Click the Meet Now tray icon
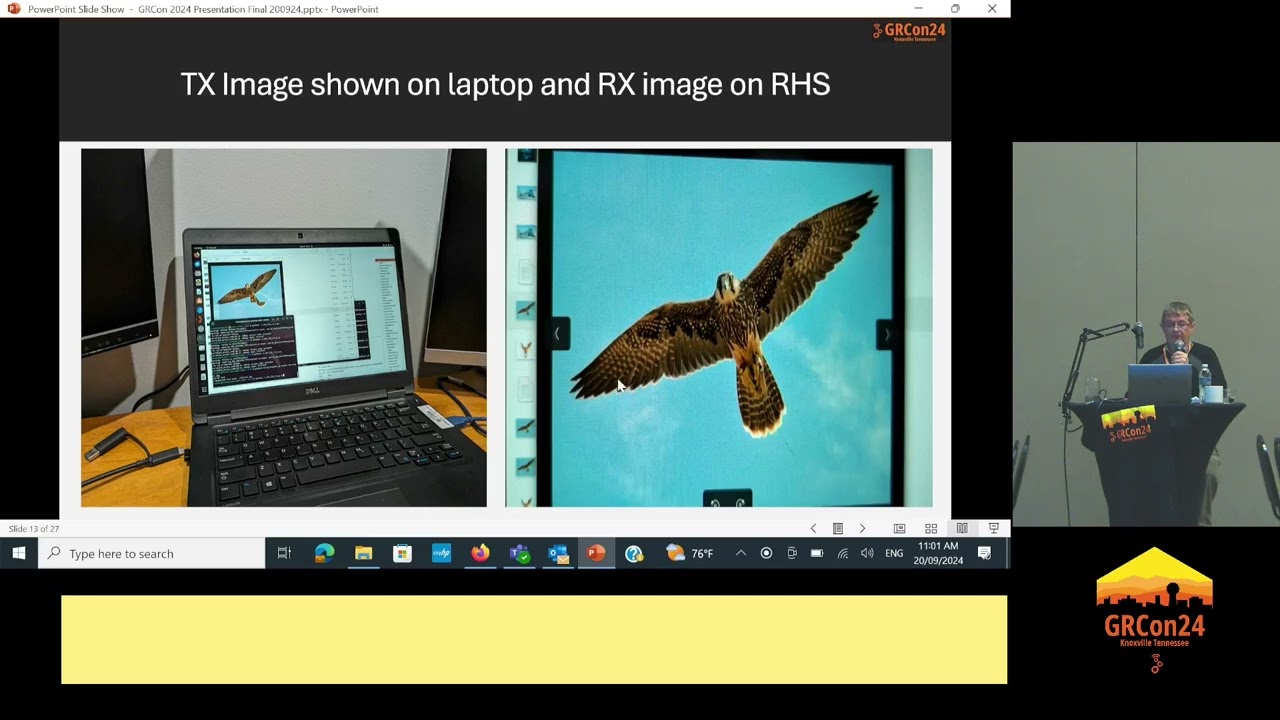Image resolution: width=1280 pixels, height=720 pixels. [x=792, y=553]
